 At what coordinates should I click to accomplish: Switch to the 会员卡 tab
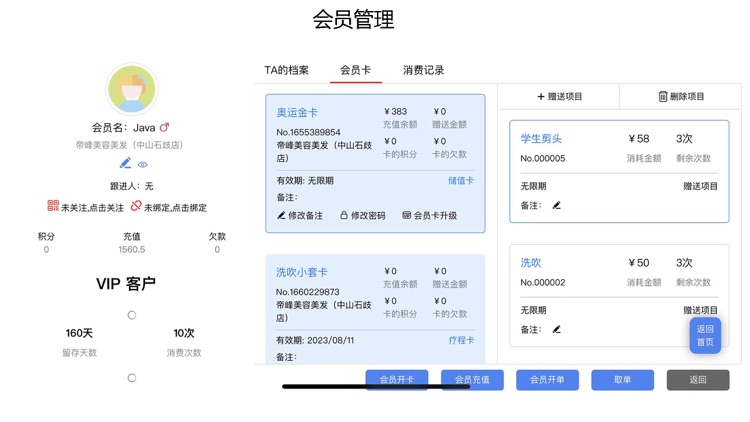tap(355, 70)
